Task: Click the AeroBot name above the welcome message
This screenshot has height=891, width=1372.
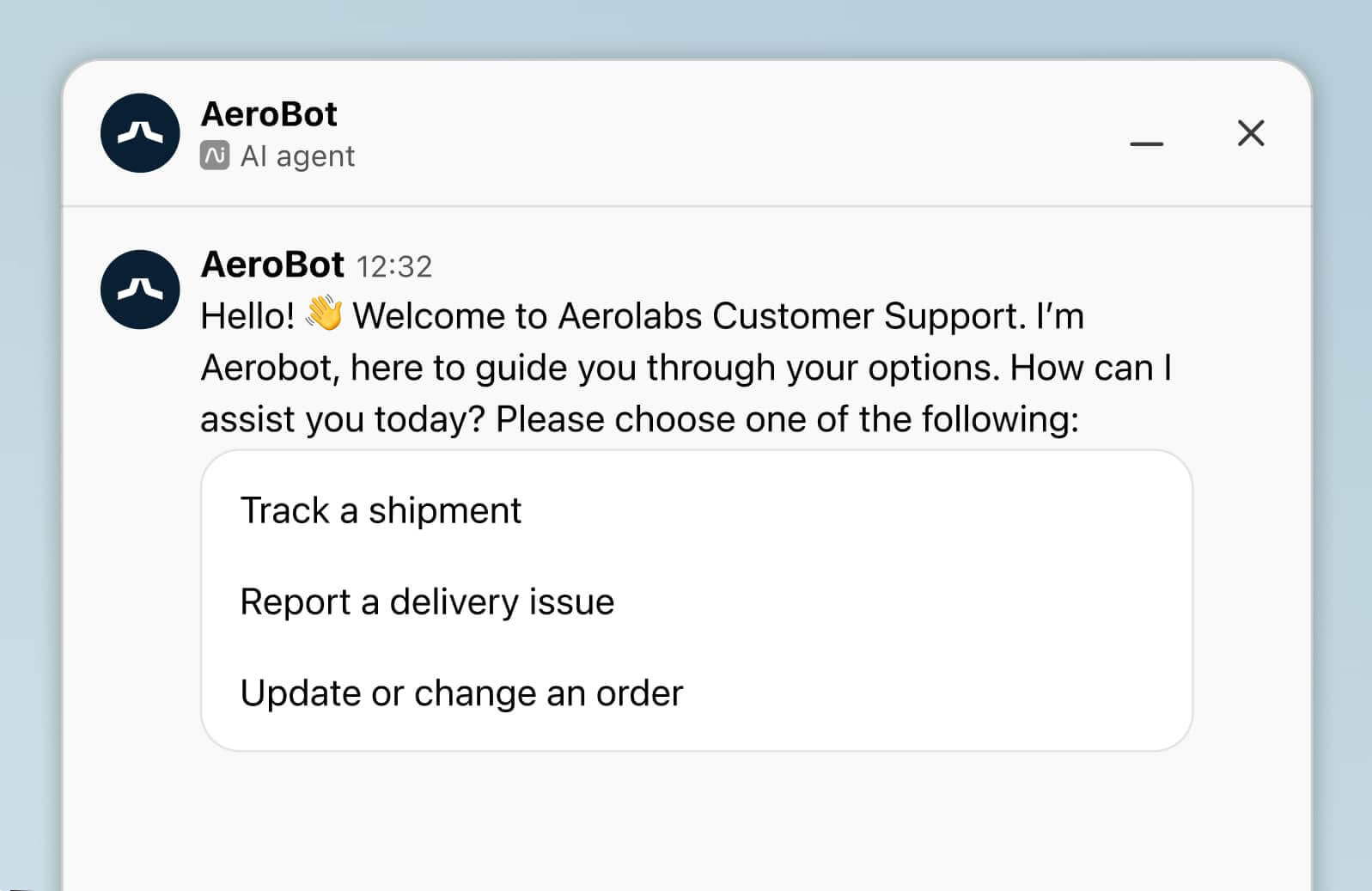Action: [271, 265]
